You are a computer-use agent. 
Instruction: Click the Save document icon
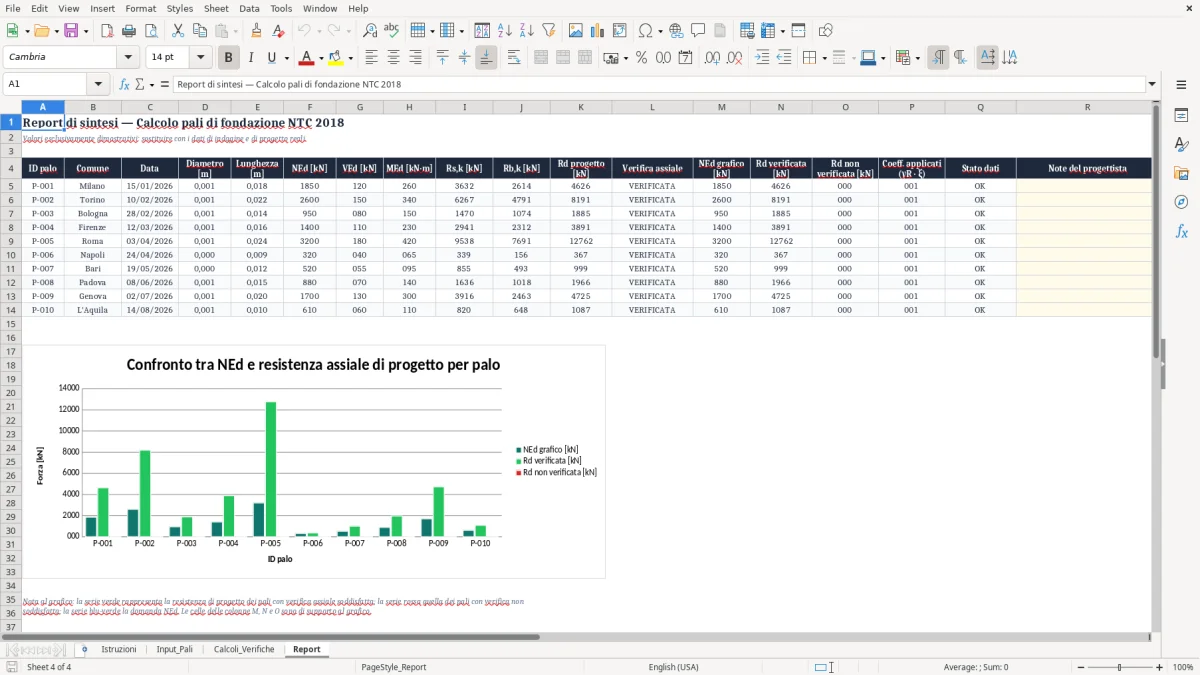tap(71, 31)
